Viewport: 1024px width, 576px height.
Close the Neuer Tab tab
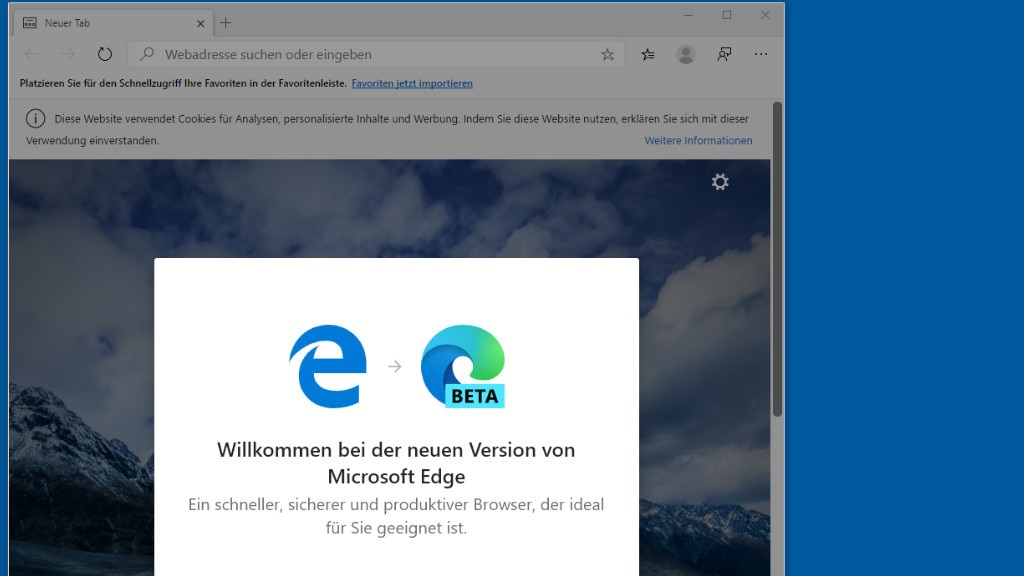tap(200, 24)
